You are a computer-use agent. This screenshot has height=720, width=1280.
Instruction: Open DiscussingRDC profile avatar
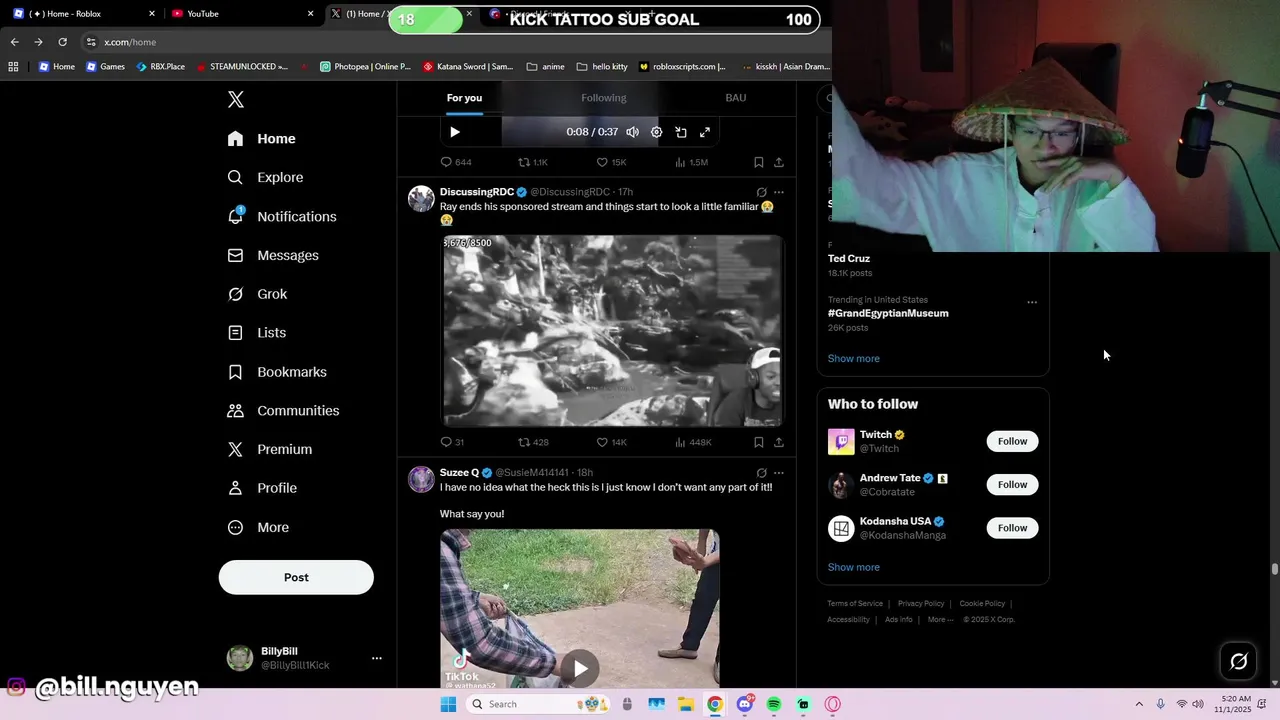pos(421,198)
